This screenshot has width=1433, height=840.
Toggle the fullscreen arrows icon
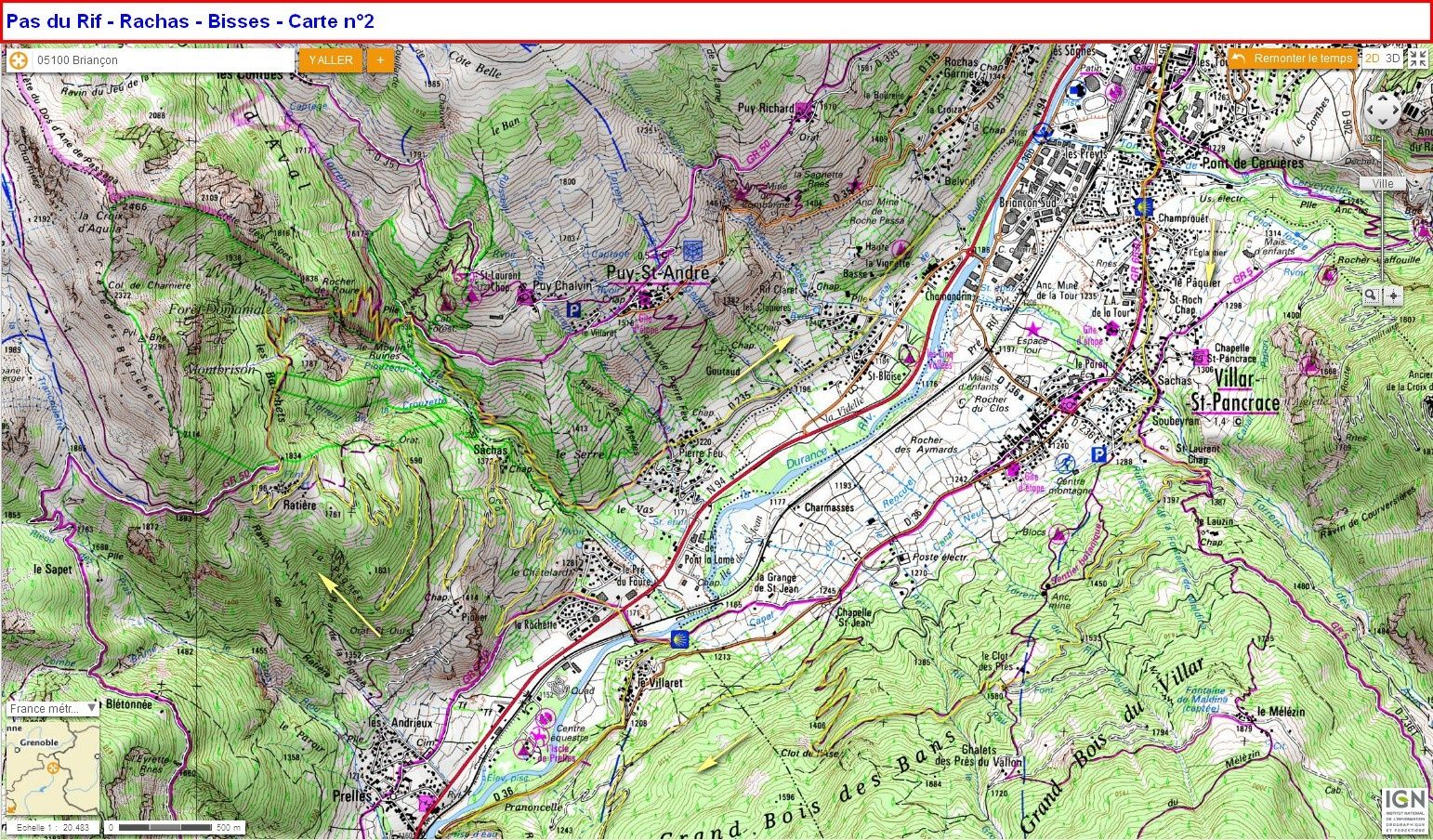(x=1417, y=59)
